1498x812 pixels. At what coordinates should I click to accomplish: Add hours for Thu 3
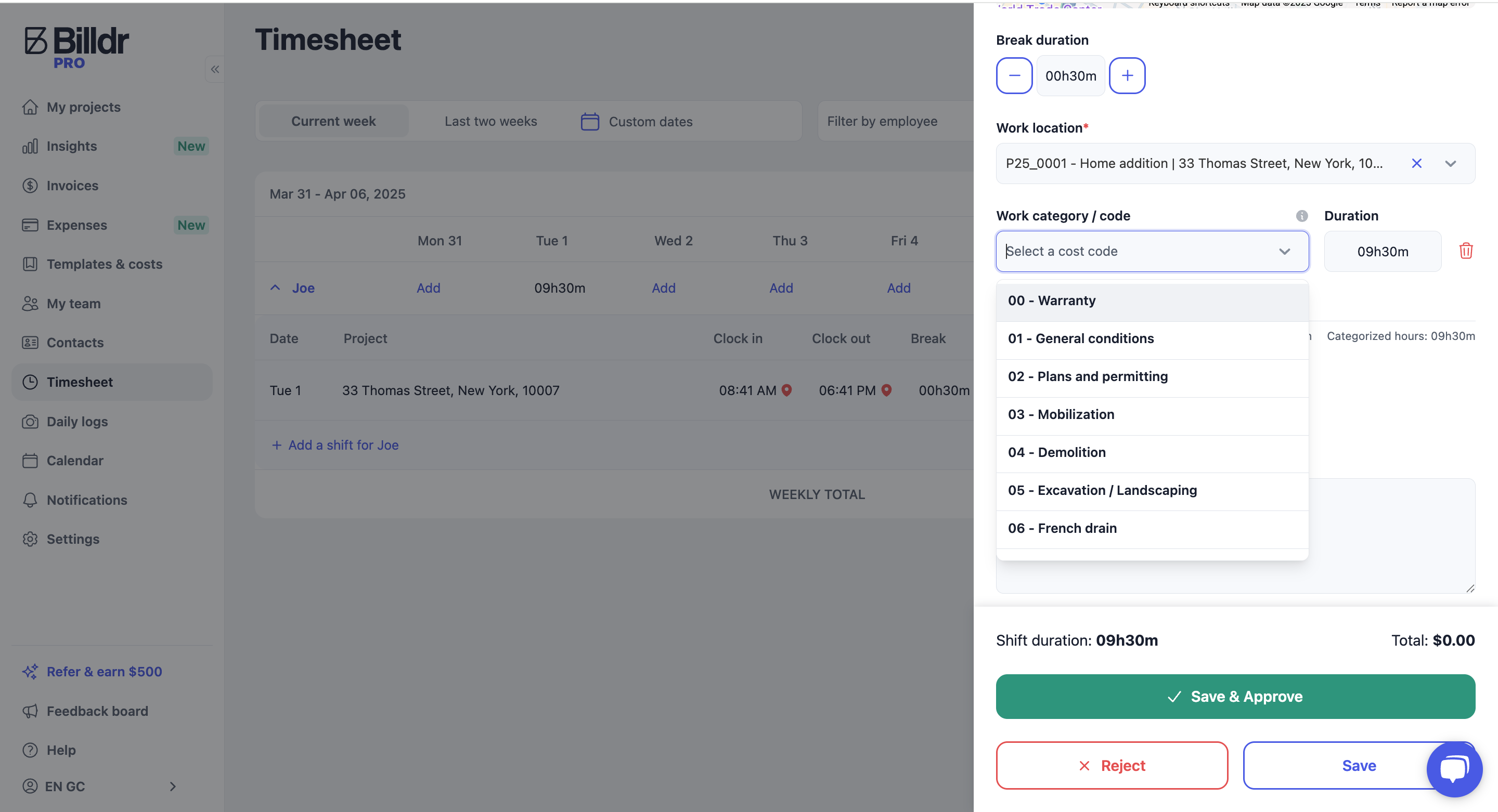coord(781,287)
